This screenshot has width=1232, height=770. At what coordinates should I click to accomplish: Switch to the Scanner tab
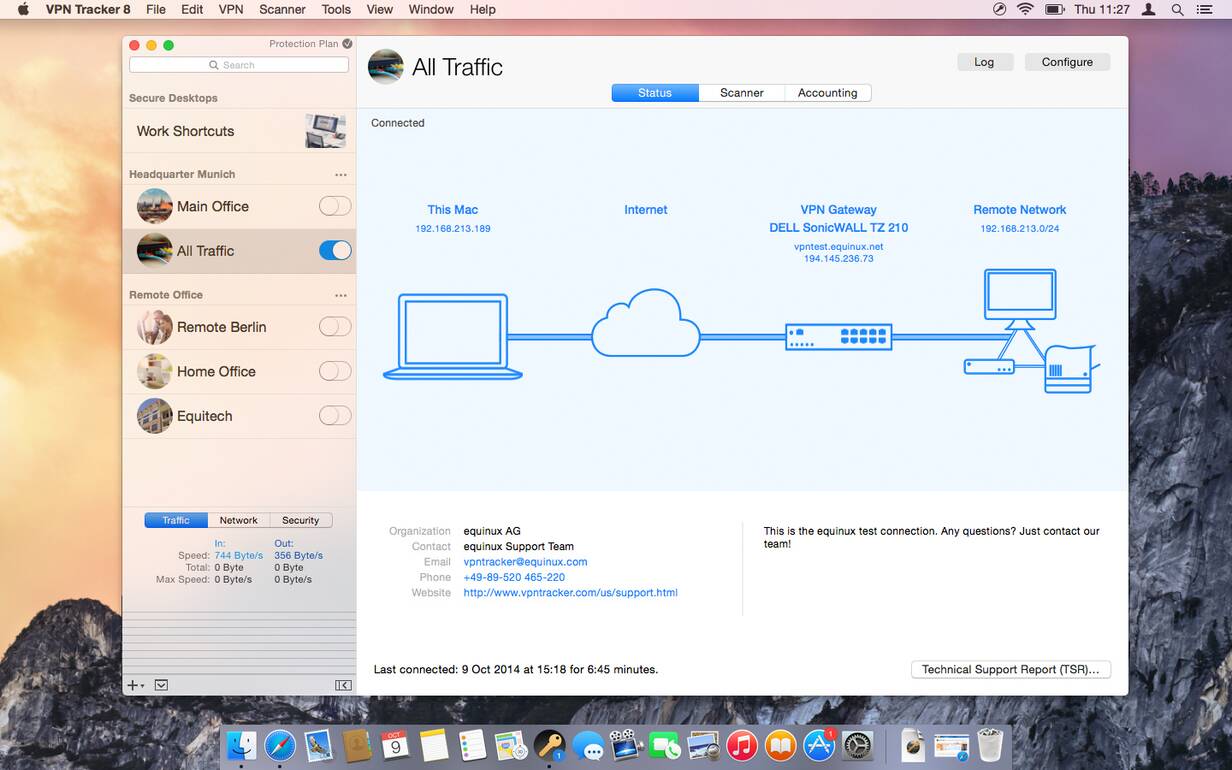(742, 92)
